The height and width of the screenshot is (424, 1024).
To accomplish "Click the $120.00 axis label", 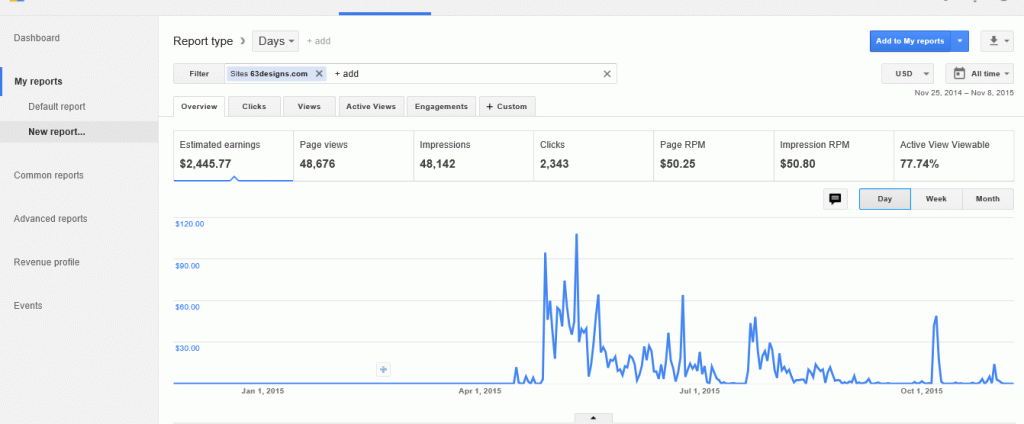I will pyautogui.click(x=190, y=224).
